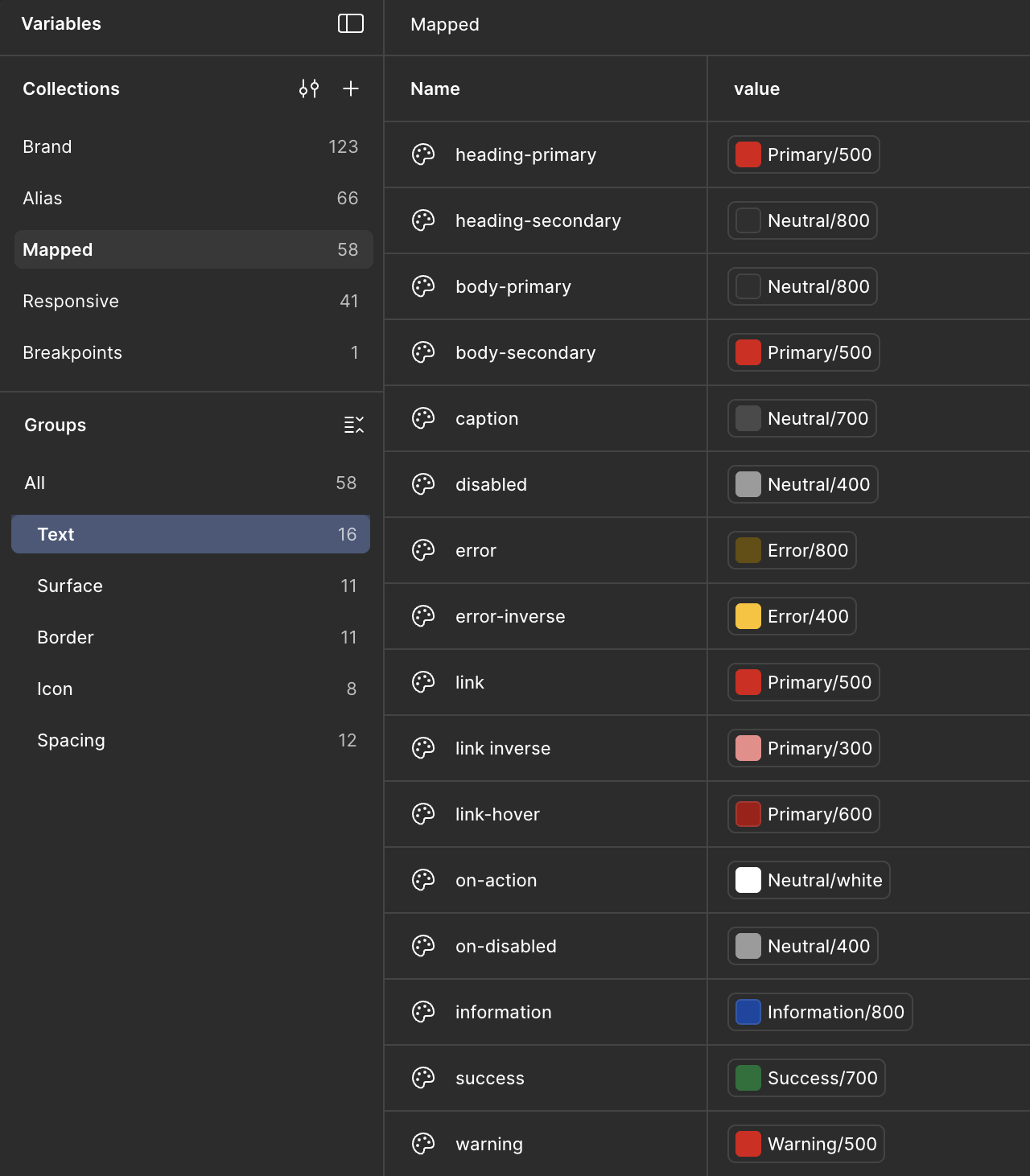Image resolution: width=1030 pixels, height=1176 pixels.
Task: Click the palette icon beside heading-primary
Action: click(x=424, y=154)
